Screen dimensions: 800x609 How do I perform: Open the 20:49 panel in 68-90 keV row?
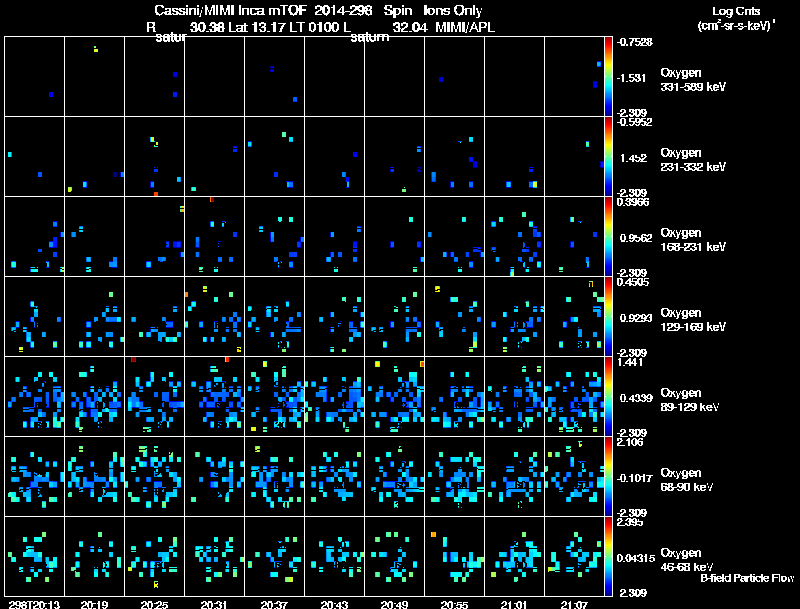click(x=394, y=476)
